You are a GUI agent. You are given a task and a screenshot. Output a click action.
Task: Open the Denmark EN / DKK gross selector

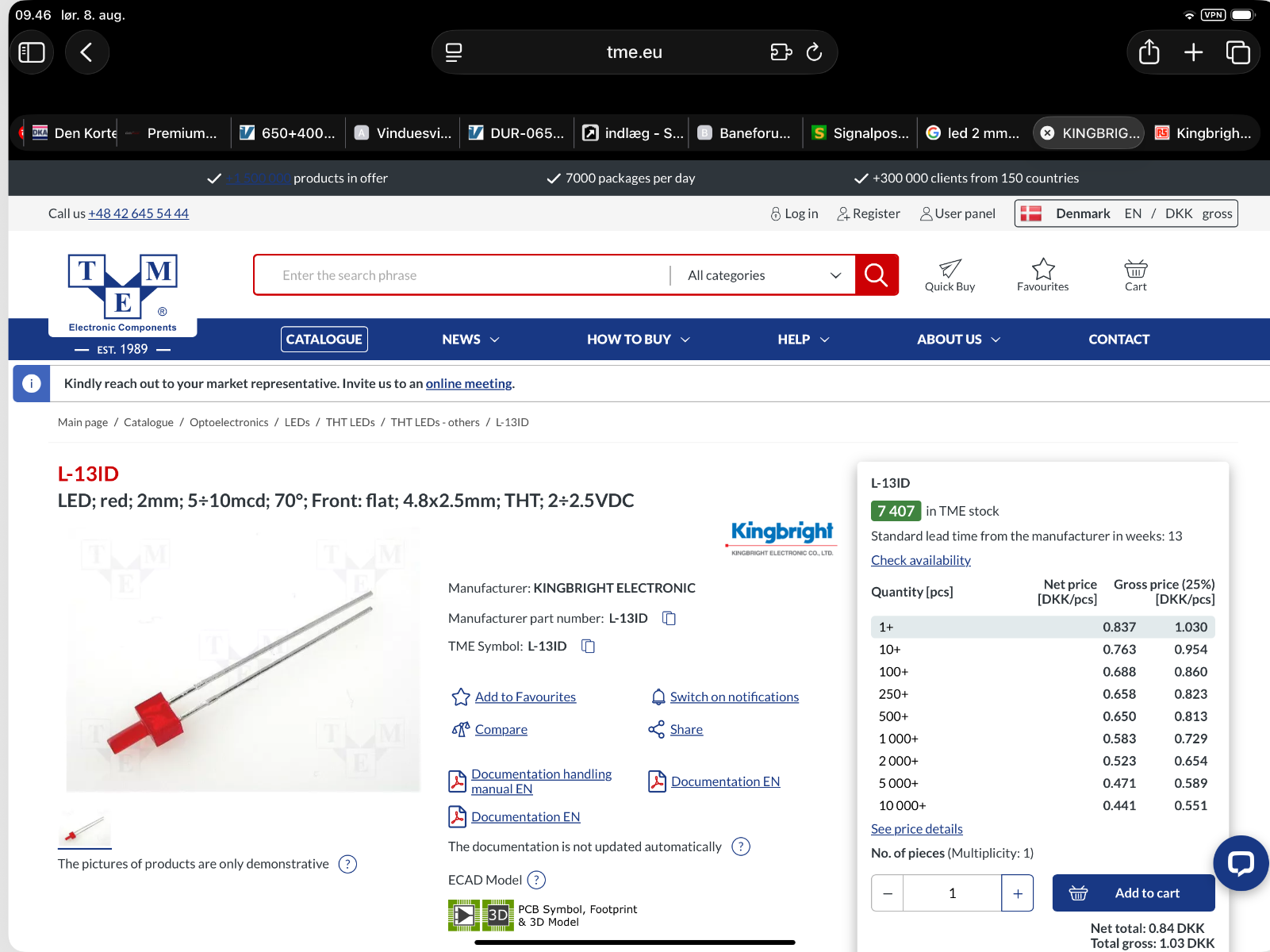point(1126,213)
